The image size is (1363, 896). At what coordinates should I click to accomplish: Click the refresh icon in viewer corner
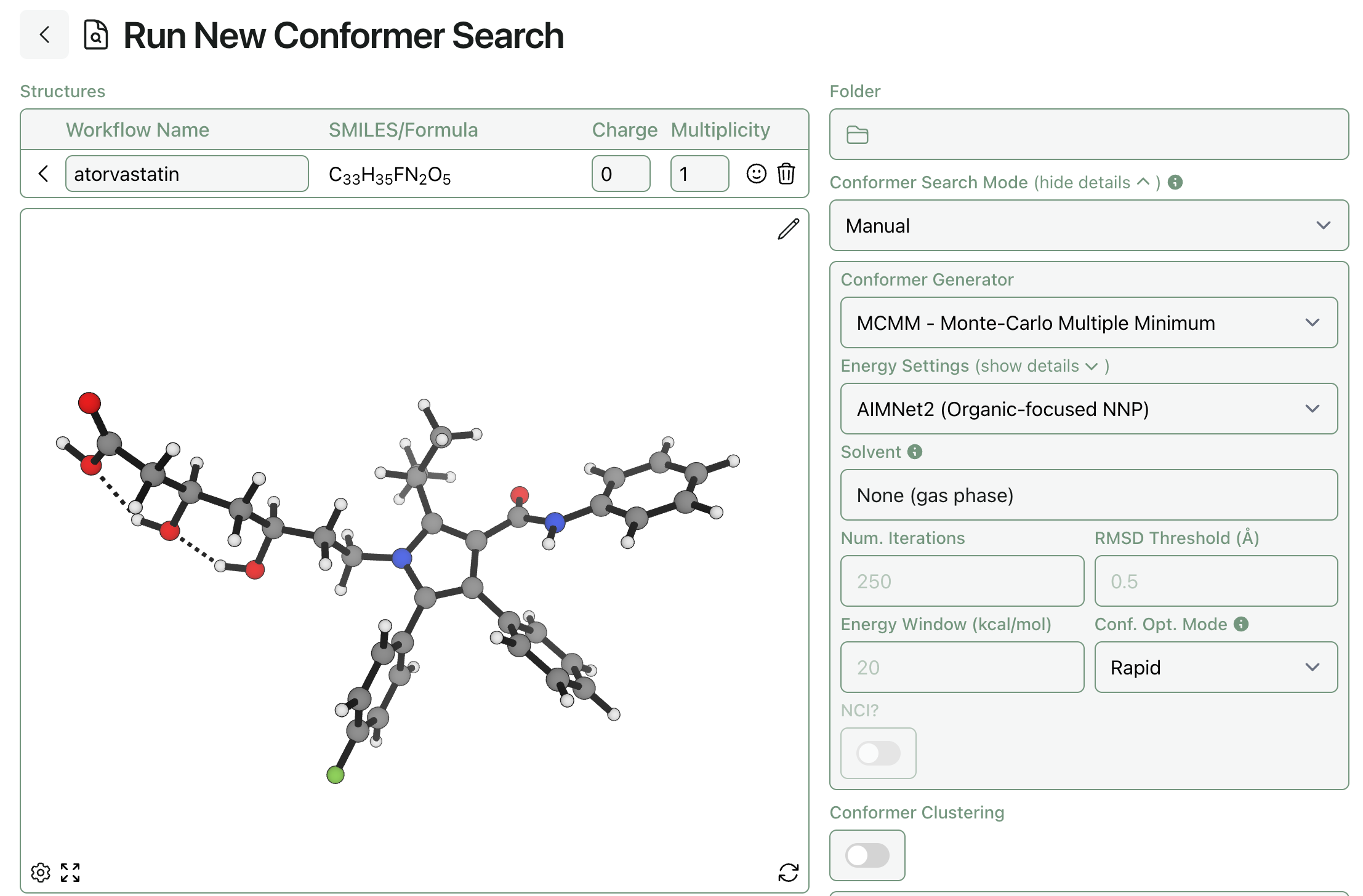pyautogui.click(x=788, y=872)
